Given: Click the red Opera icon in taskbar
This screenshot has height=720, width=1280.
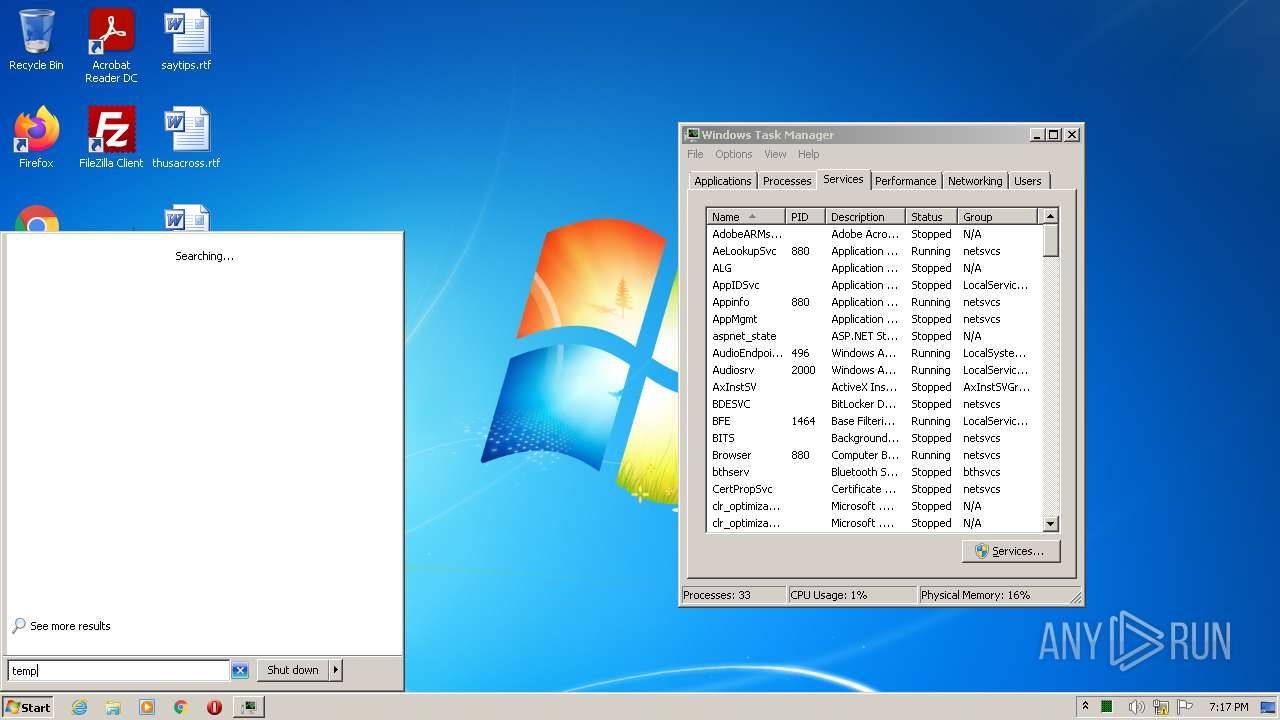Looking at the screenshot, I should tap(214, 707).
